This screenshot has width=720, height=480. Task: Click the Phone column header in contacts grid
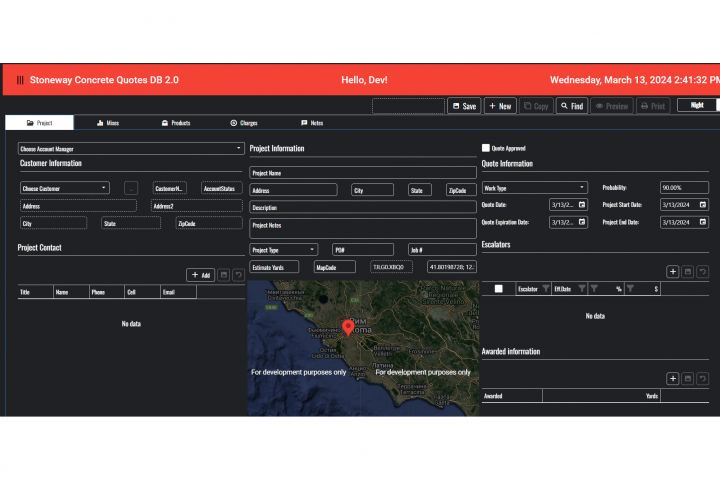tap(107, 292)
